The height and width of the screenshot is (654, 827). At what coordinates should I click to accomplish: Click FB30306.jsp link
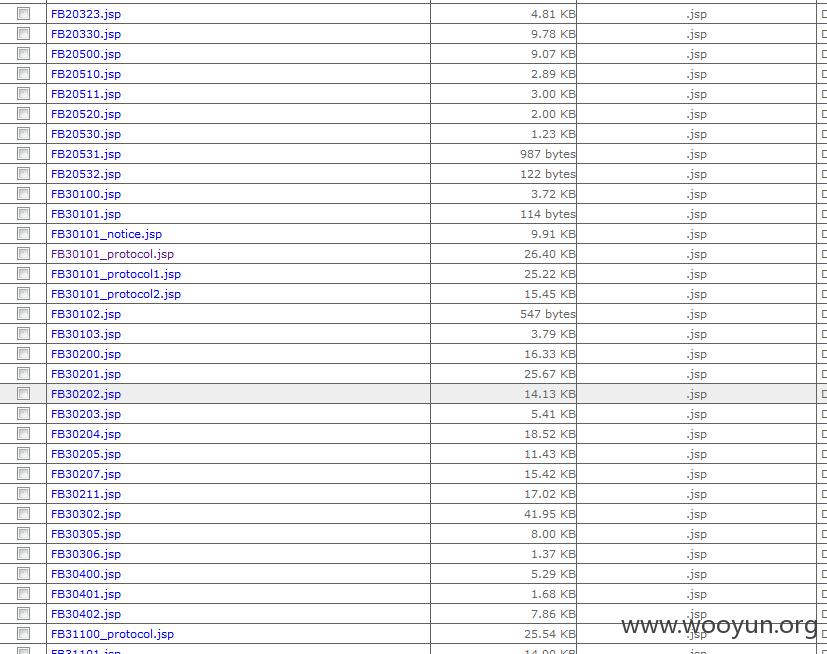(x=86, y=554)
